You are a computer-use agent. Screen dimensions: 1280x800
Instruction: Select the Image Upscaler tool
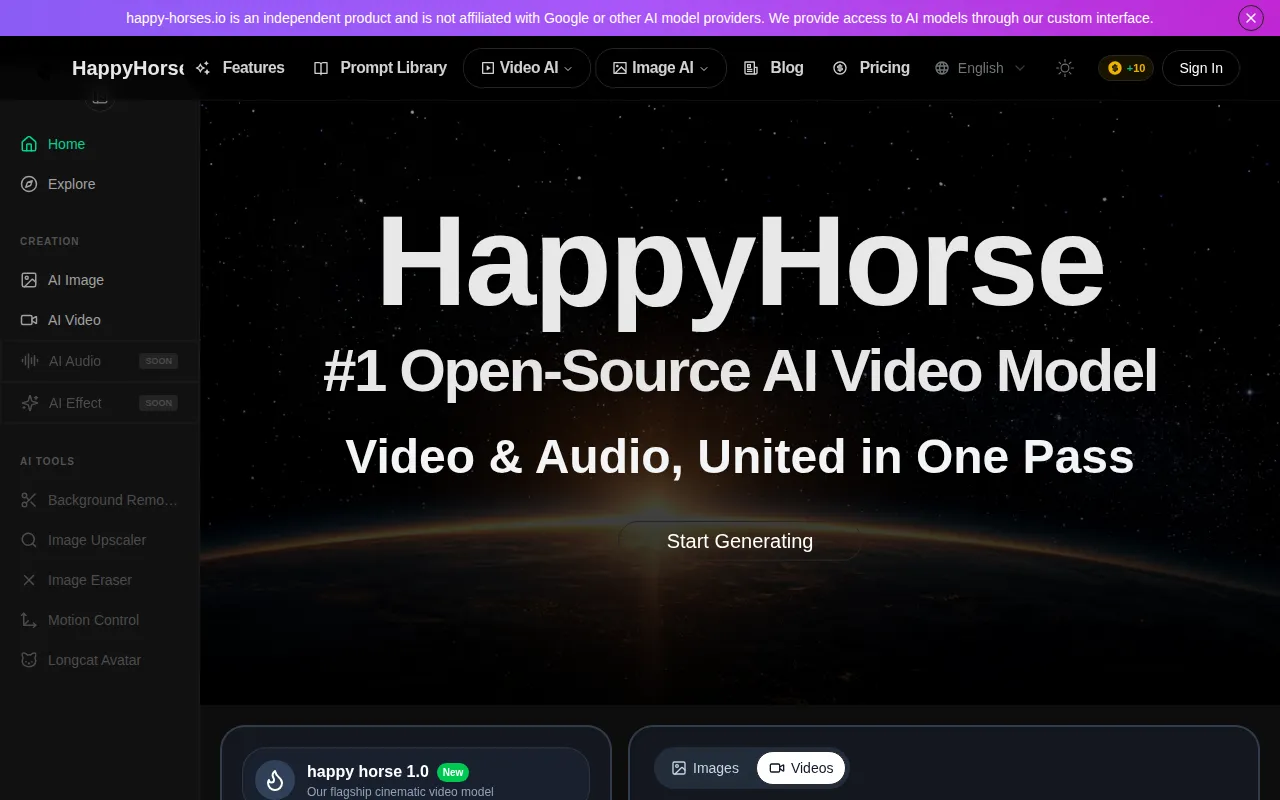coord(96,540)
